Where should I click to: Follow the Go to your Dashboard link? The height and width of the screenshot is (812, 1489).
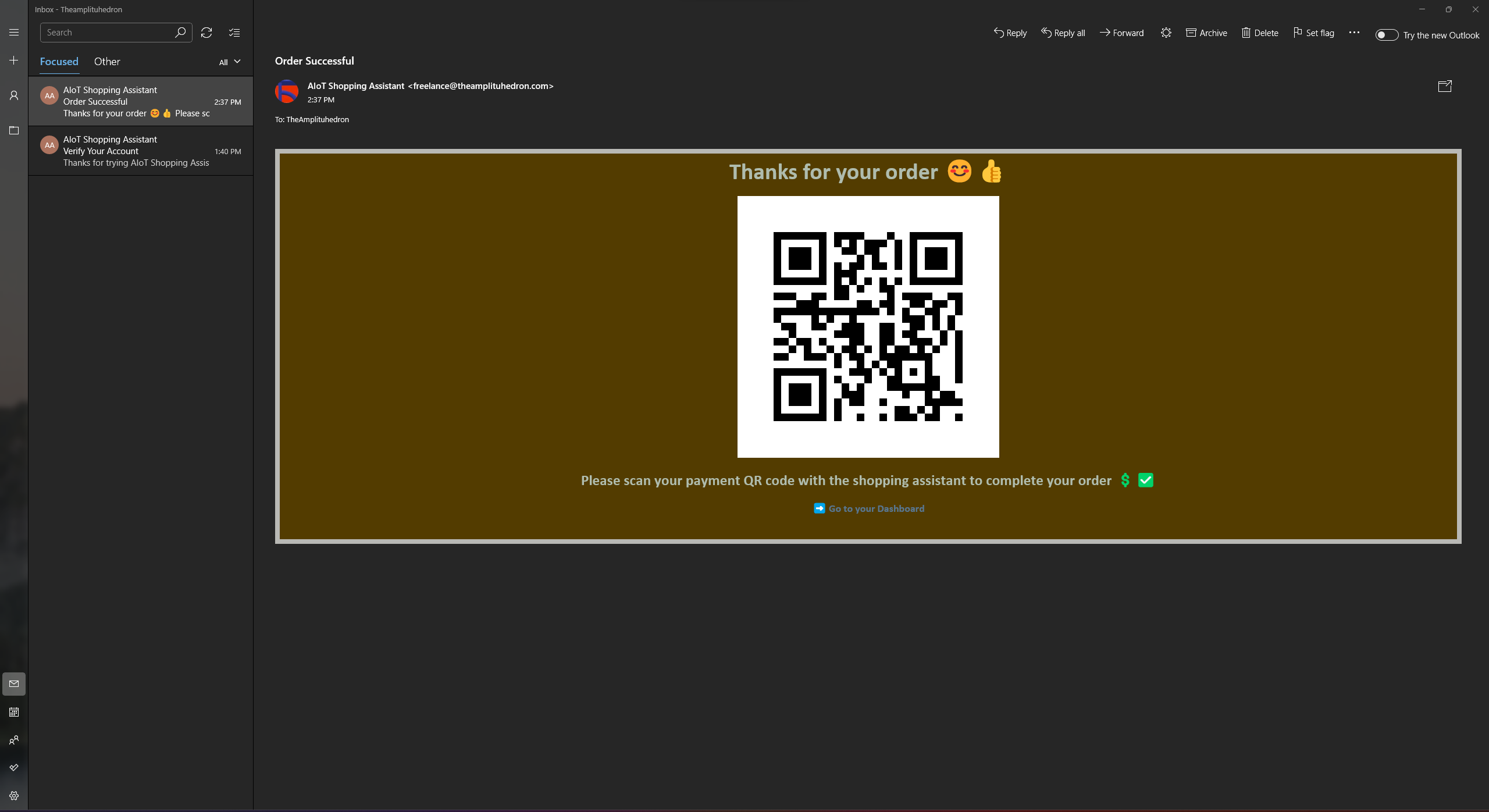pyautogui.click(x=876, y=509)
